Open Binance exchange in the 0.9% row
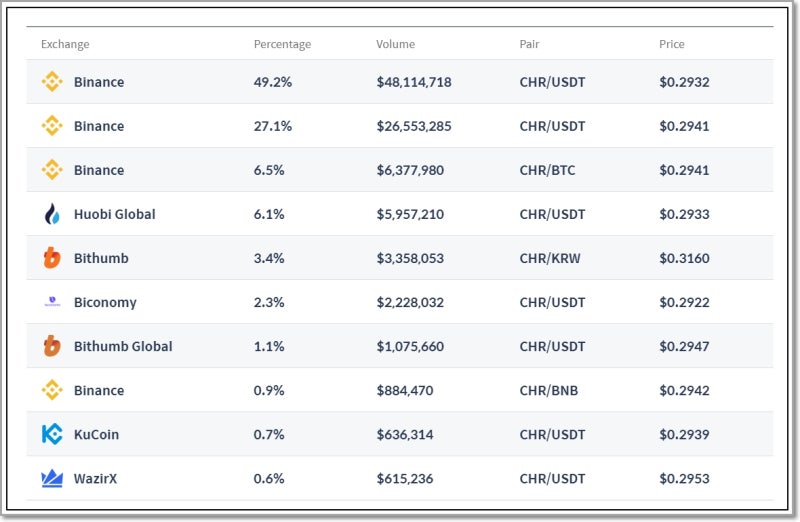 [99, 390]
